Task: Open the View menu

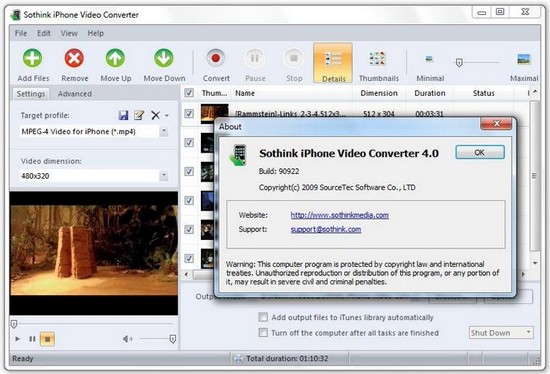Action: [69, 33]
